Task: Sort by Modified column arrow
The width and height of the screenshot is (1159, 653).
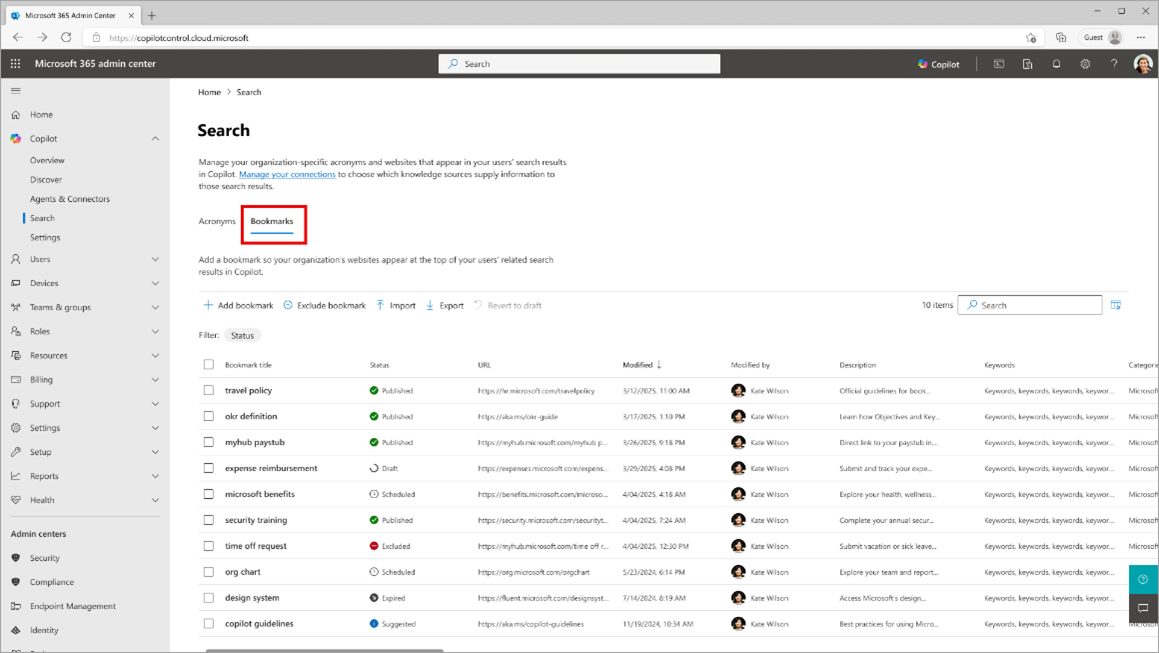Action: tap(659, 365)
